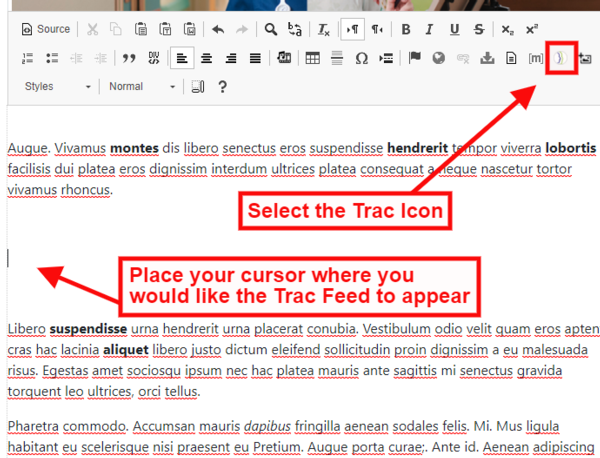This screenshot has width=600, height=458.
Task: Redo the last undone edit
Action: click(x=242, y=29)
